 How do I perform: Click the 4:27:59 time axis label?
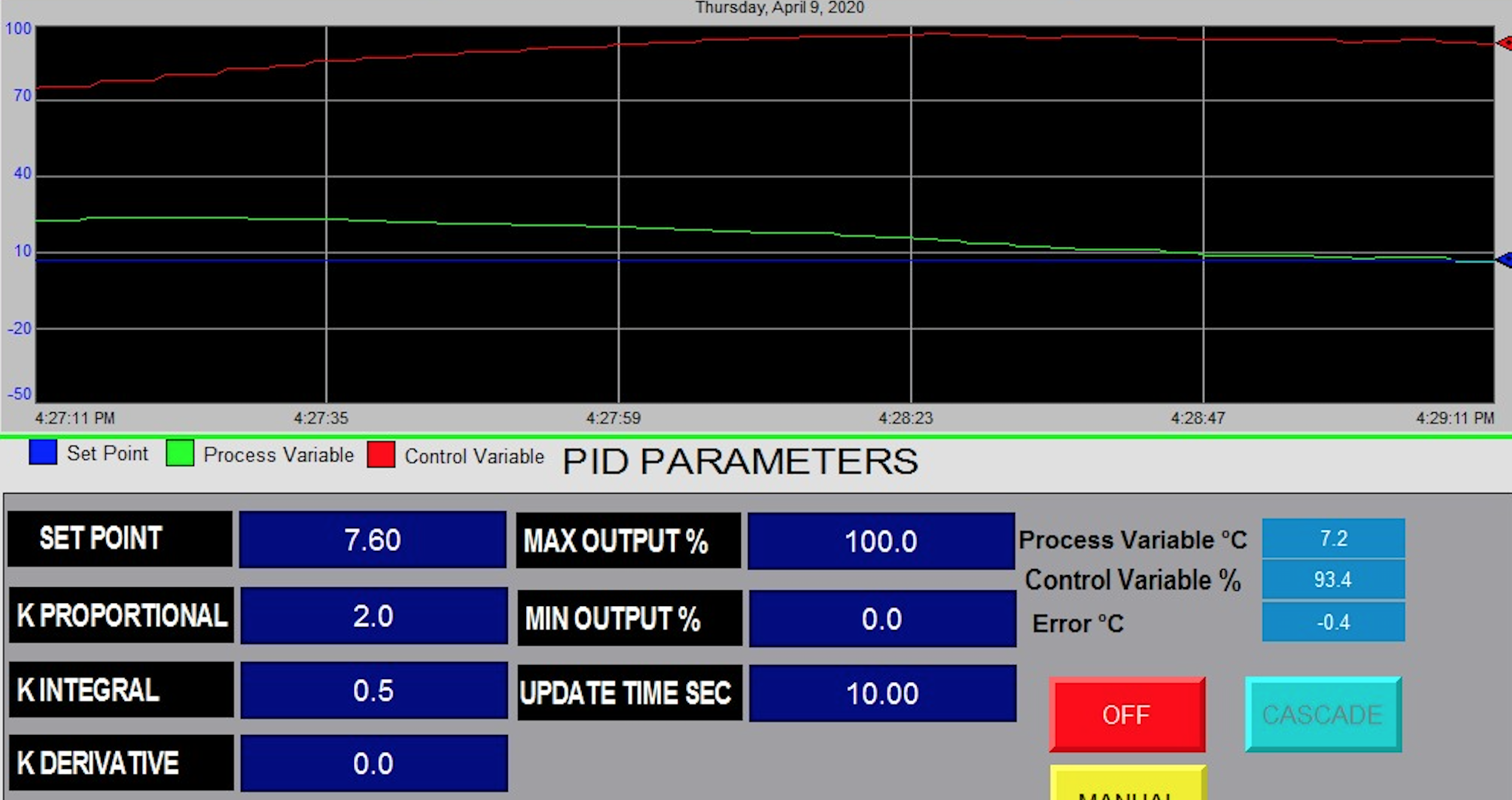[x=613, y=418]
